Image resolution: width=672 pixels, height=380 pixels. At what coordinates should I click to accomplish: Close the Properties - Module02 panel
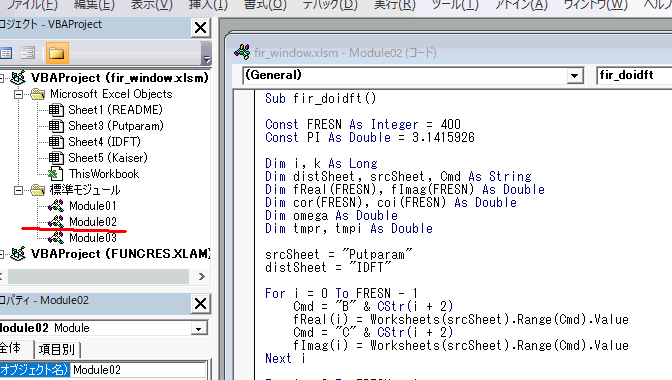pyautogui.click(x=201, y=304)
